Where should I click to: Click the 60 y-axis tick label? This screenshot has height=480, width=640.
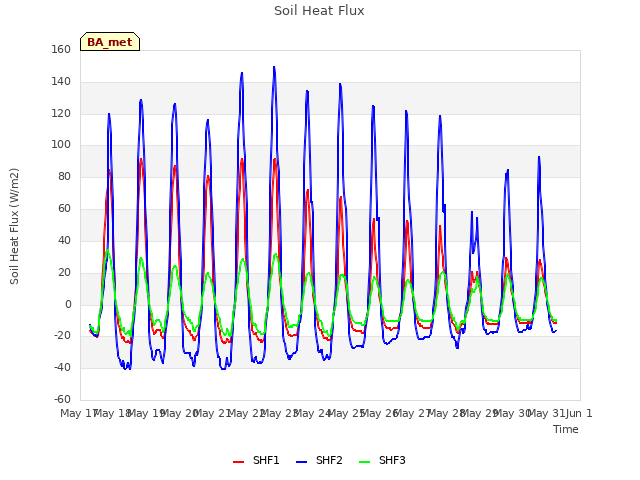[64, 208]
